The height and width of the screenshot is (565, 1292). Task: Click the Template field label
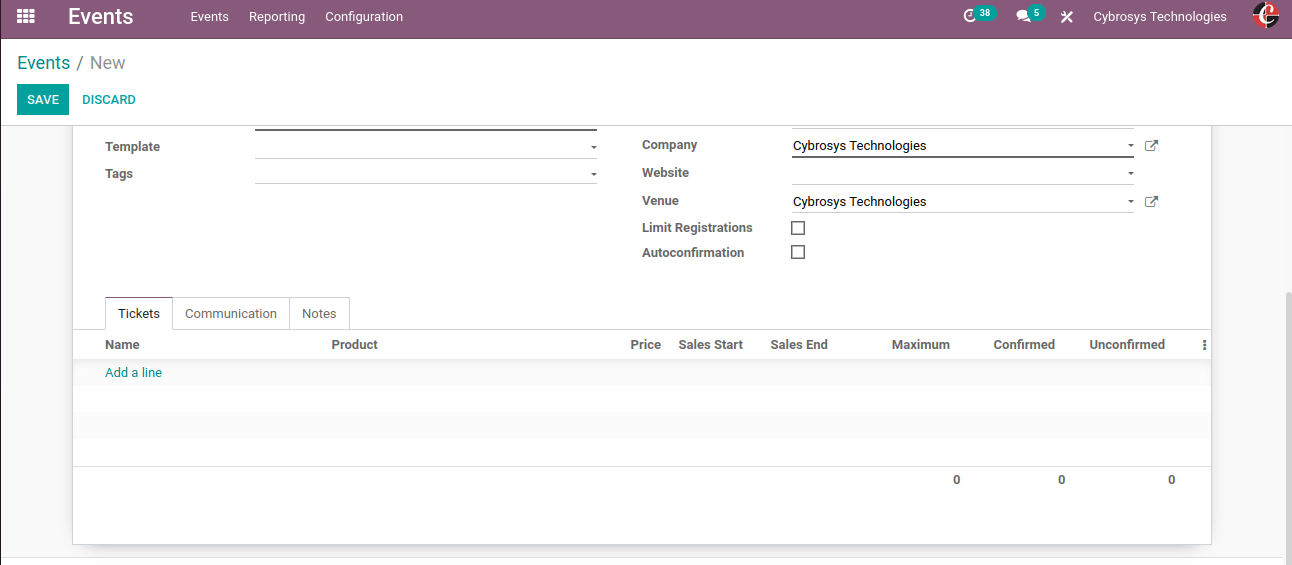(x=132, y=147)
